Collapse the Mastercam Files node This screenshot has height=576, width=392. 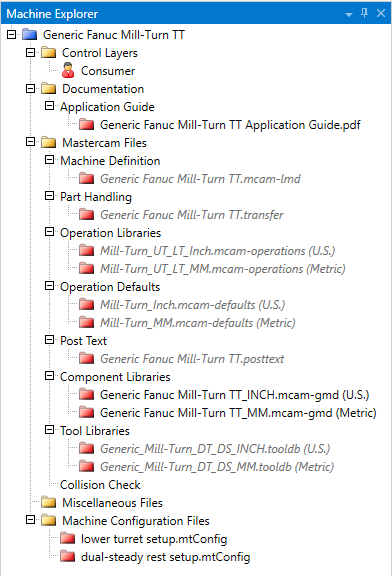coord(30,142)
